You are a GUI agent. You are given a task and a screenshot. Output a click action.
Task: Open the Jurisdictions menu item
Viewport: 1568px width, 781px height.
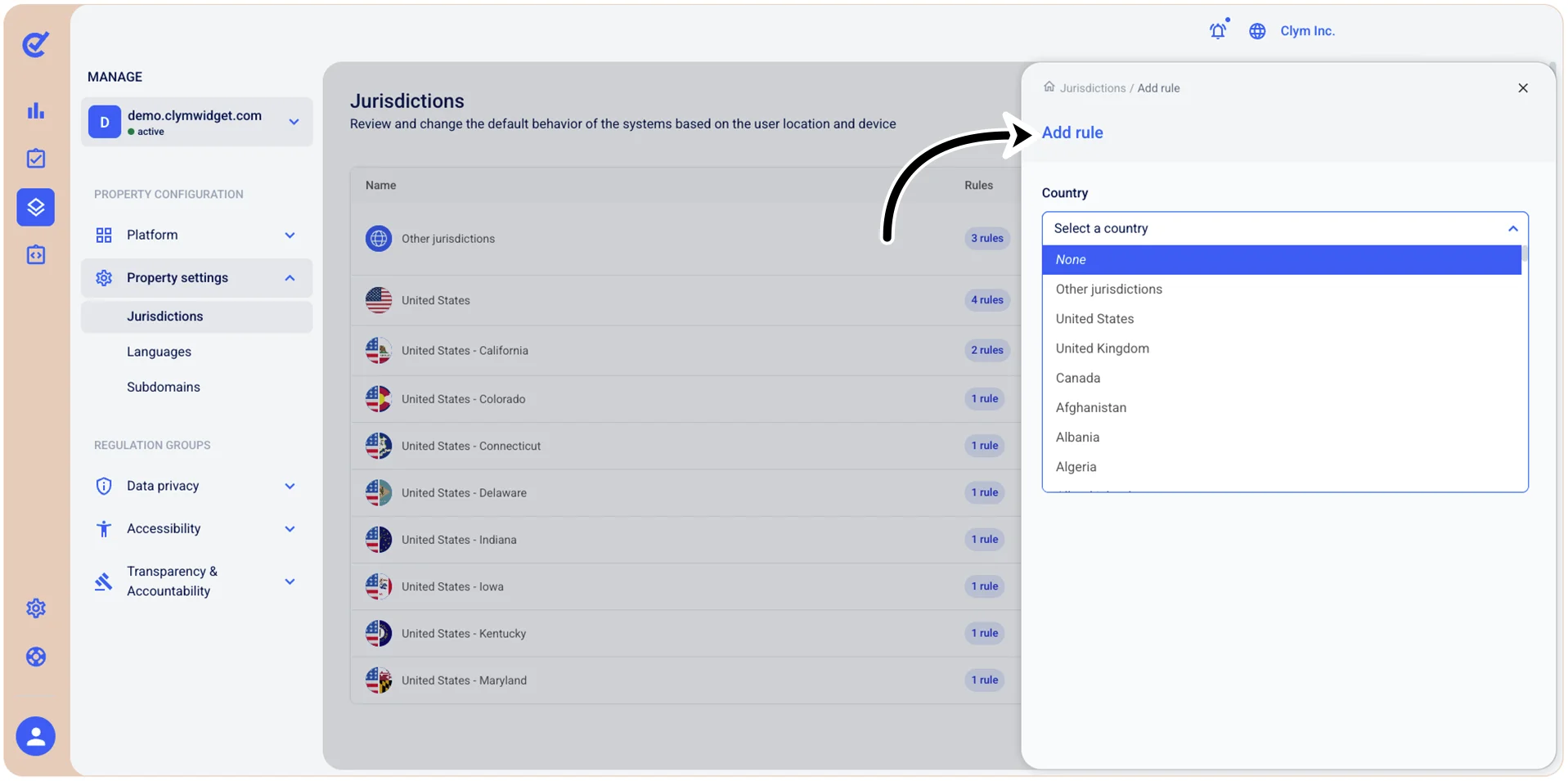pos(196,316)
